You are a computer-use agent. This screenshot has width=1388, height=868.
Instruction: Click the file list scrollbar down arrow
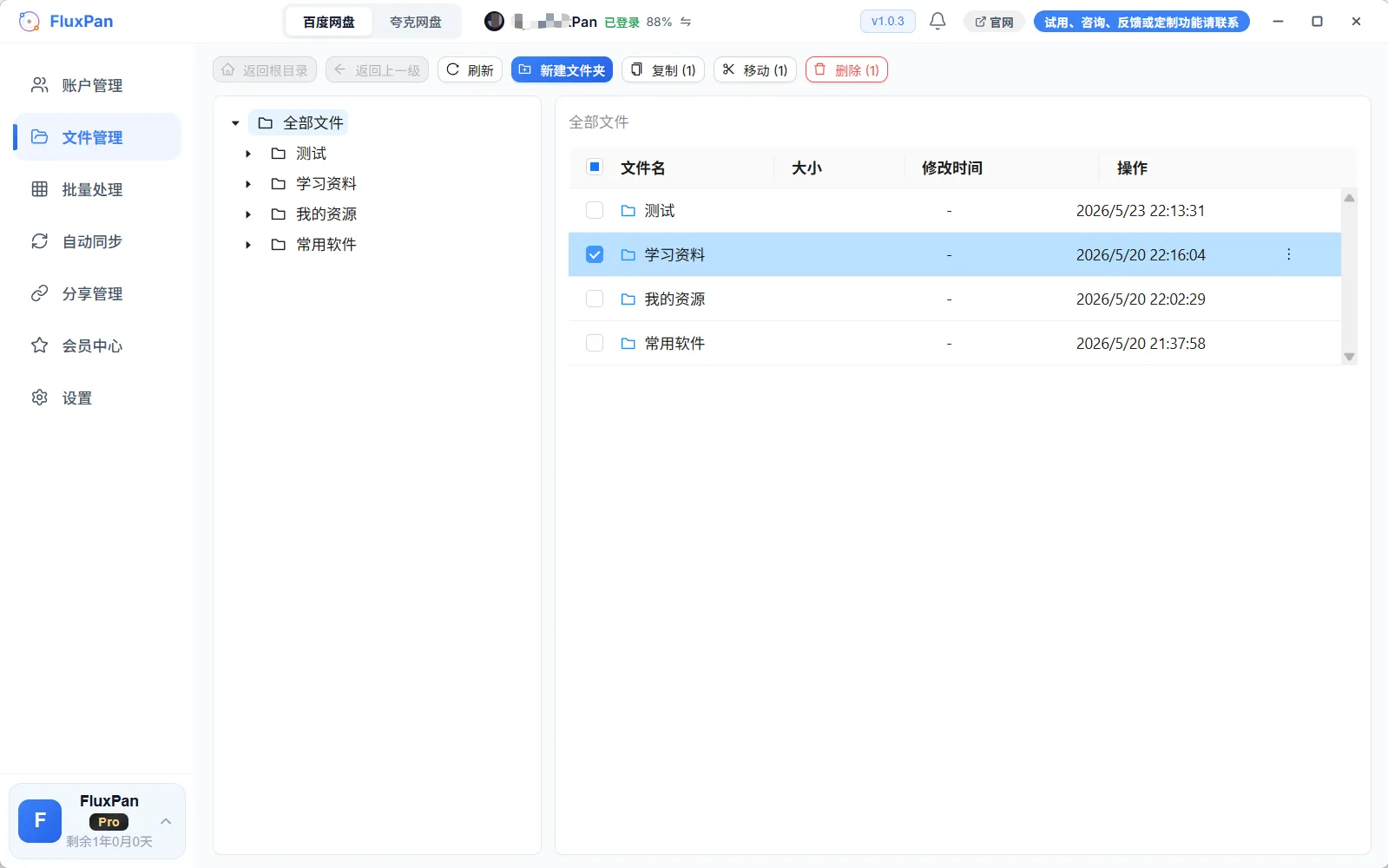click(x=1349, y=357)
